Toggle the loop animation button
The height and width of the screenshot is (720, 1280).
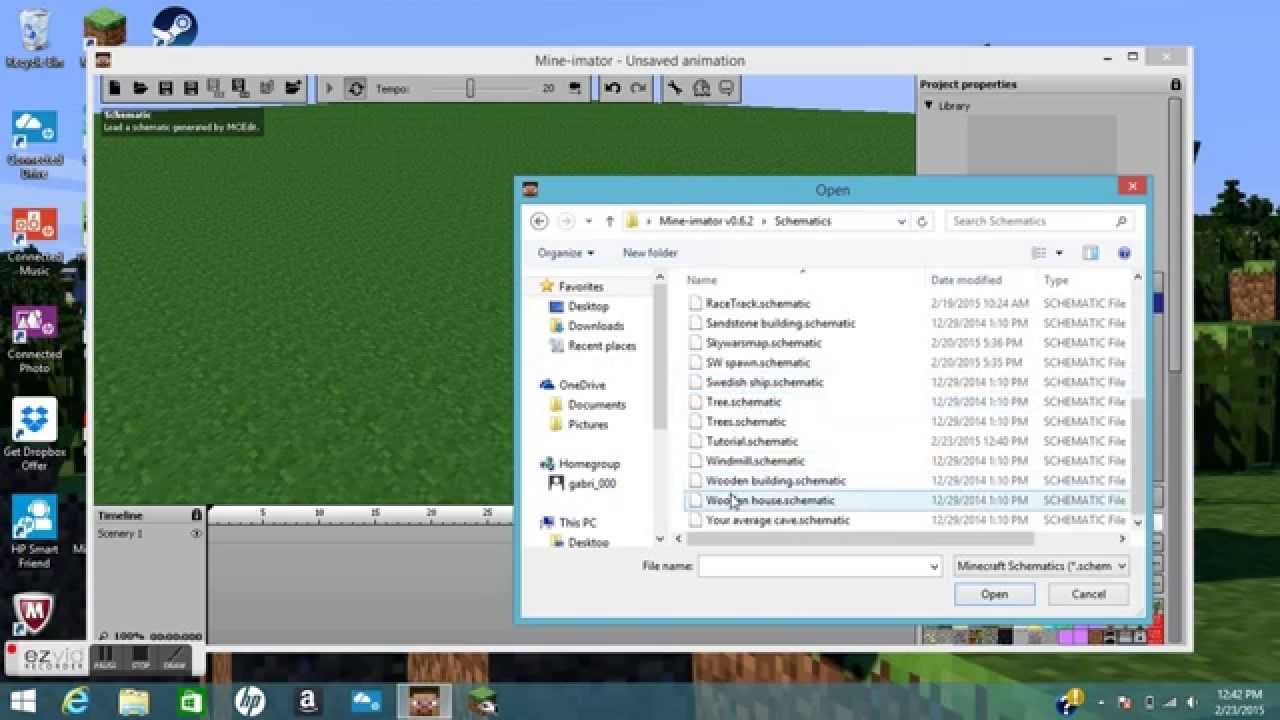point(356,89)
